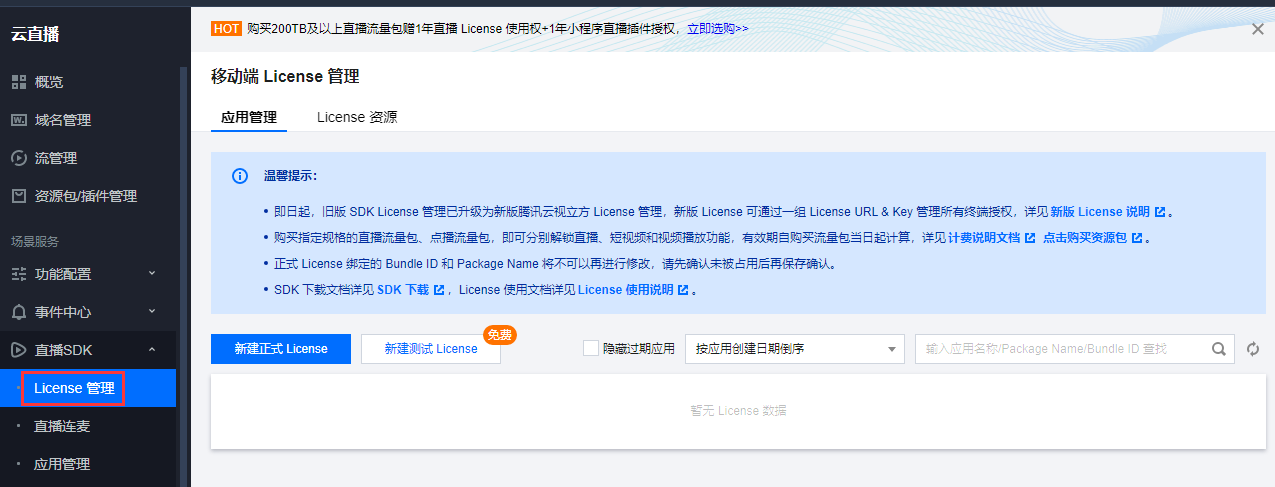Click the 免费 badge on test License
This screenshot has height=487, width=1275.
[499, 335]
